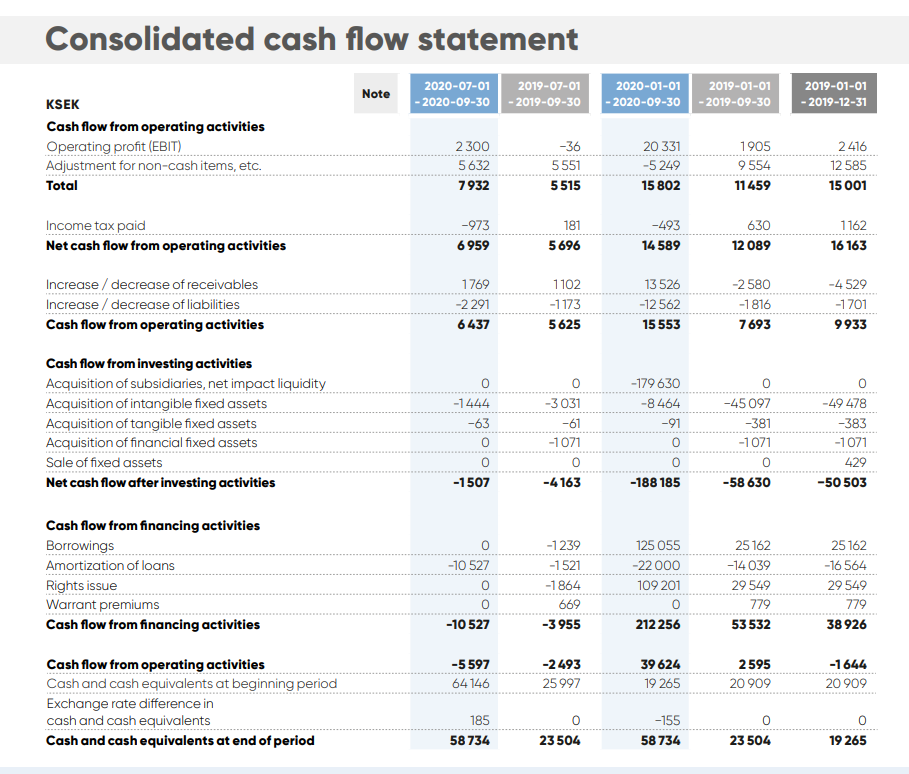Select the 2019-07-01 to 2019-09-30 column header
The image size is (909, 774).
click(542, 94)
